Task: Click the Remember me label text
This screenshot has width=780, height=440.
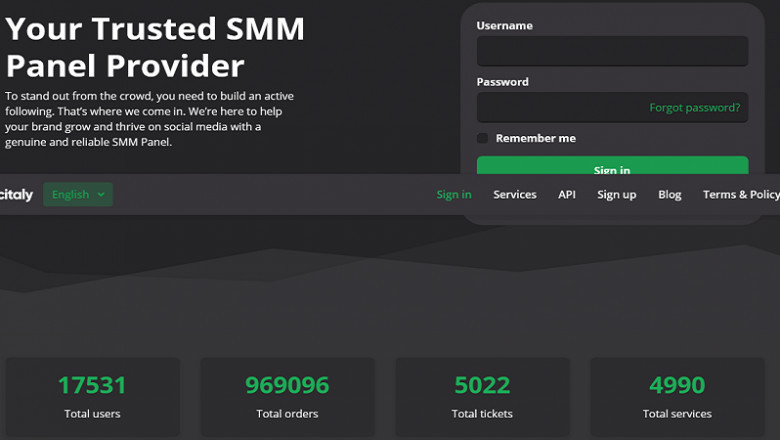Action: click(536, 138)
